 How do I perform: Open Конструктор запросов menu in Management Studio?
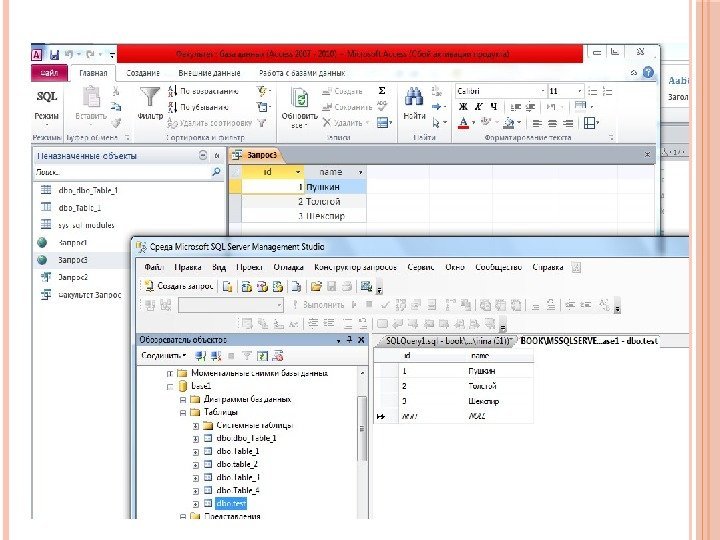click(x=355, y=267)
